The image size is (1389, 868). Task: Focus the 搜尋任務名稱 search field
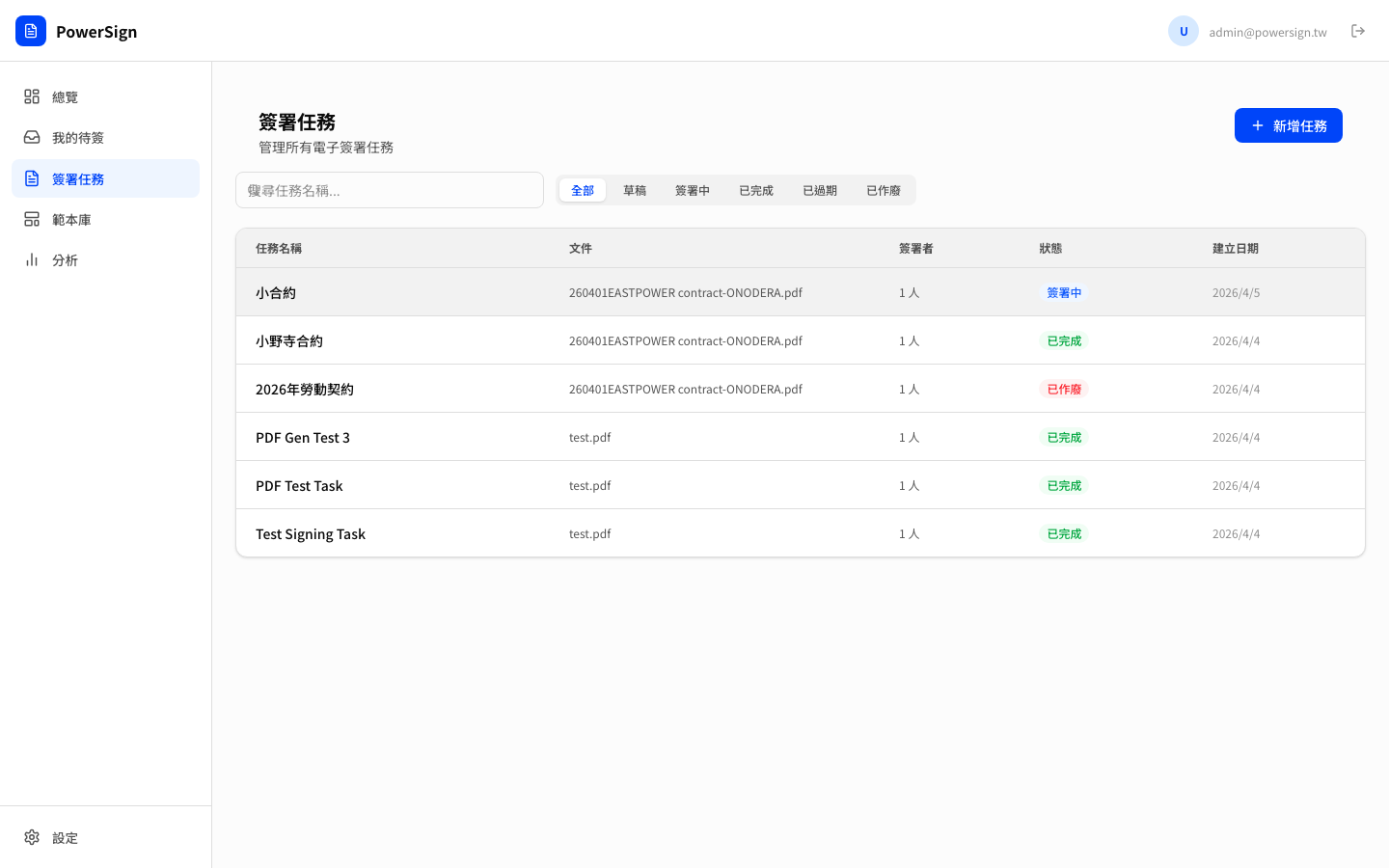pyautogui.click(x=390, y=190)
